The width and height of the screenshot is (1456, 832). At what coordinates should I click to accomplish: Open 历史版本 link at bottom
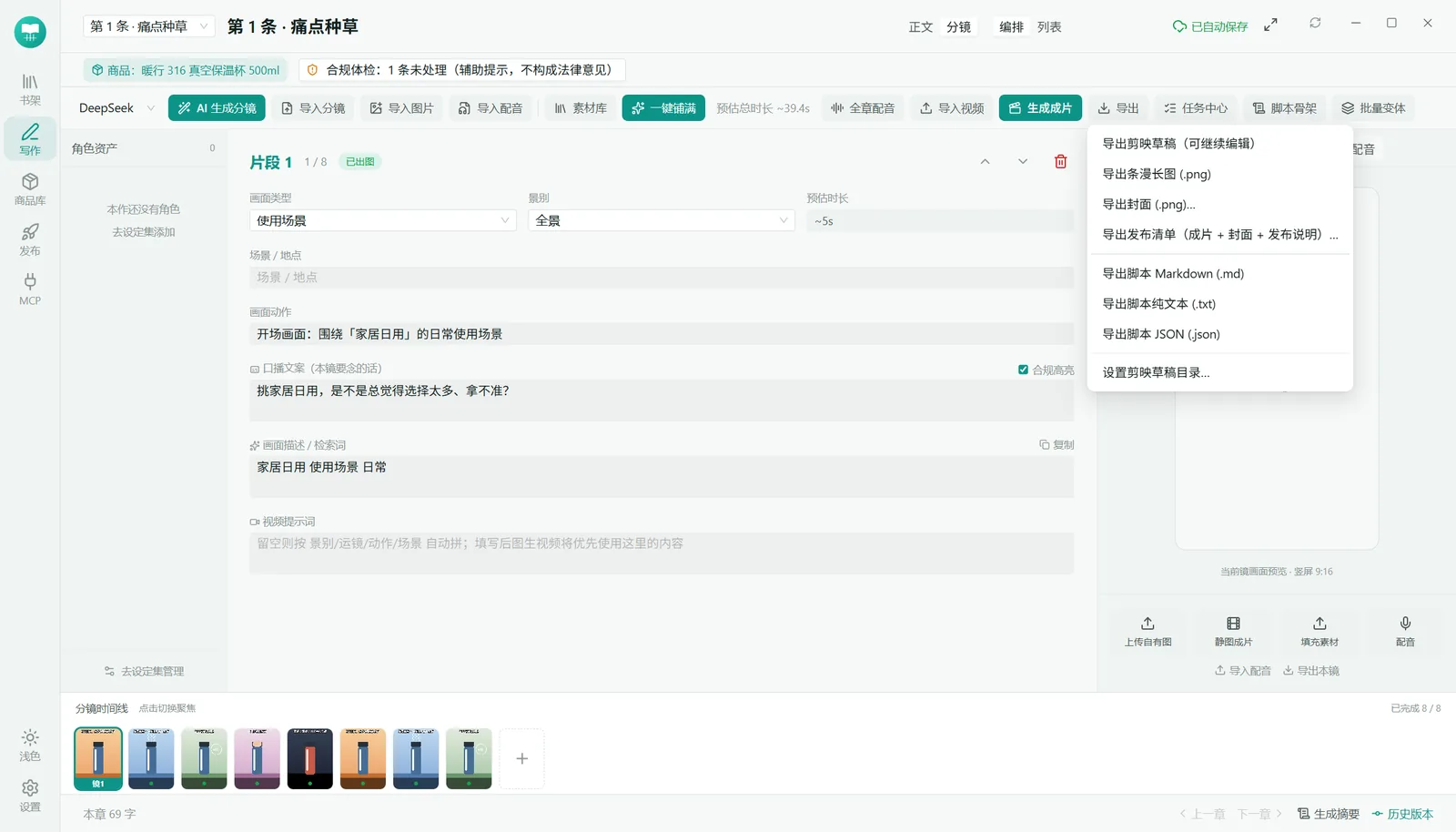click(1402, 814)
